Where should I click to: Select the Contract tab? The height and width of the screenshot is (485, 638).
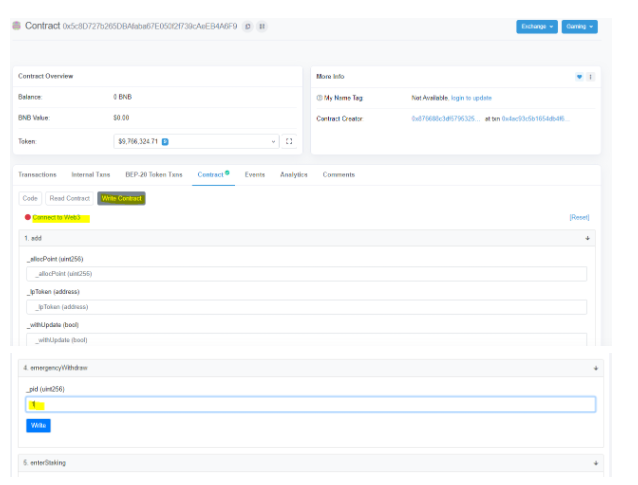pos(213,175)
